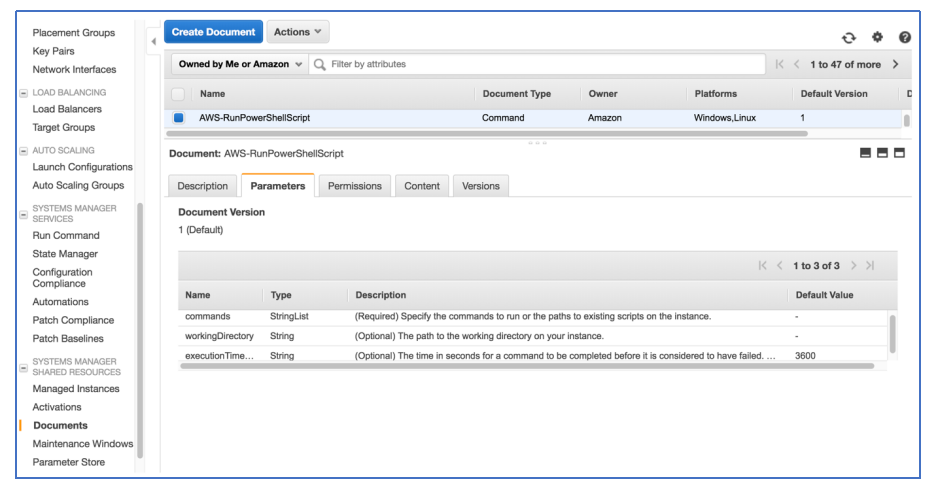933x485 pixels.
Task: Click the sidebar vertical scrollbar
Action: click(140, 330)
